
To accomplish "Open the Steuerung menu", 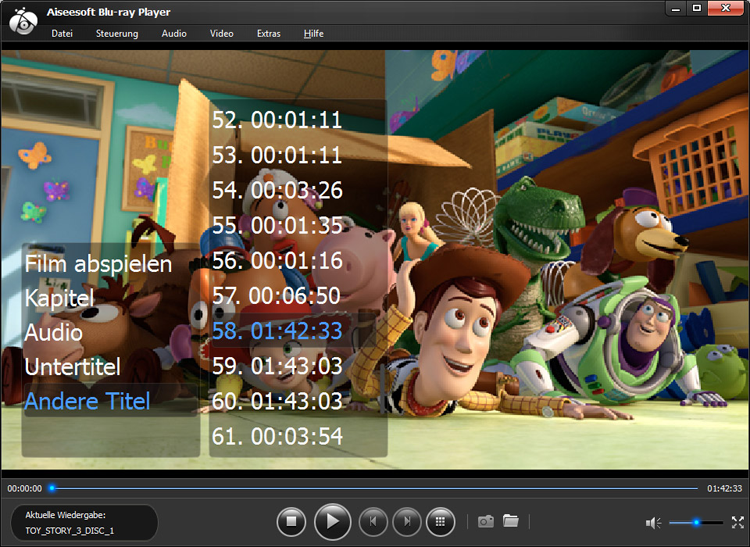I will [x=117, y=34].
